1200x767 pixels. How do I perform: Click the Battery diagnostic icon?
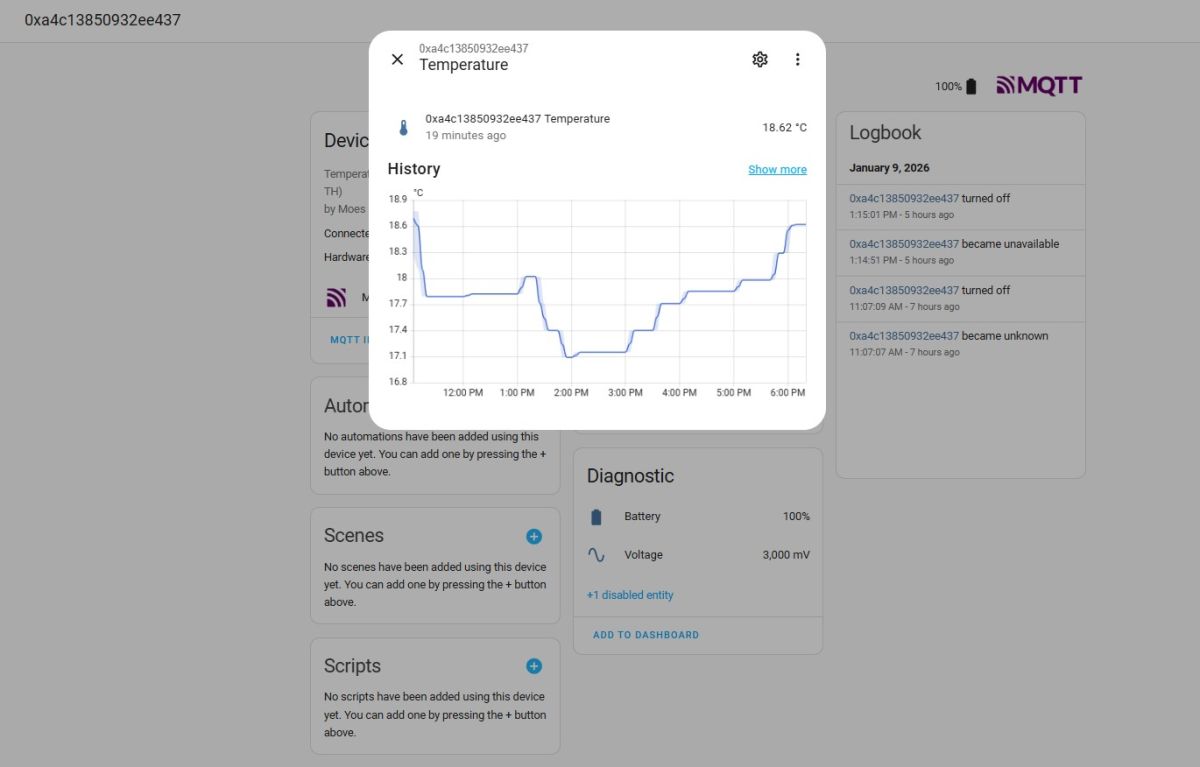coord(597,517)
